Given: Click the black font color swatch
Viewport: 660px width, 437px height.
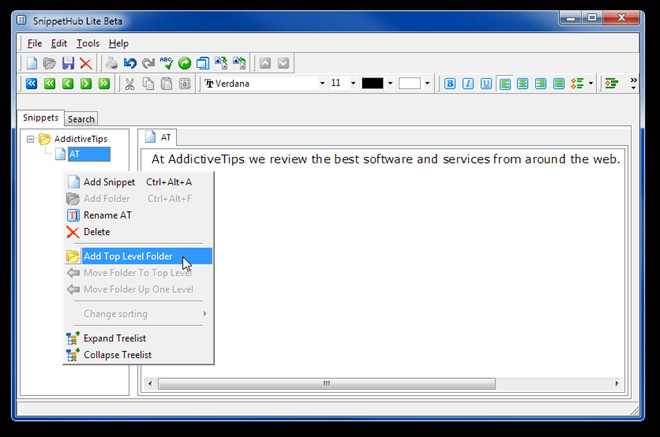Looking at the screenshot, I should [x=373, y=83].
